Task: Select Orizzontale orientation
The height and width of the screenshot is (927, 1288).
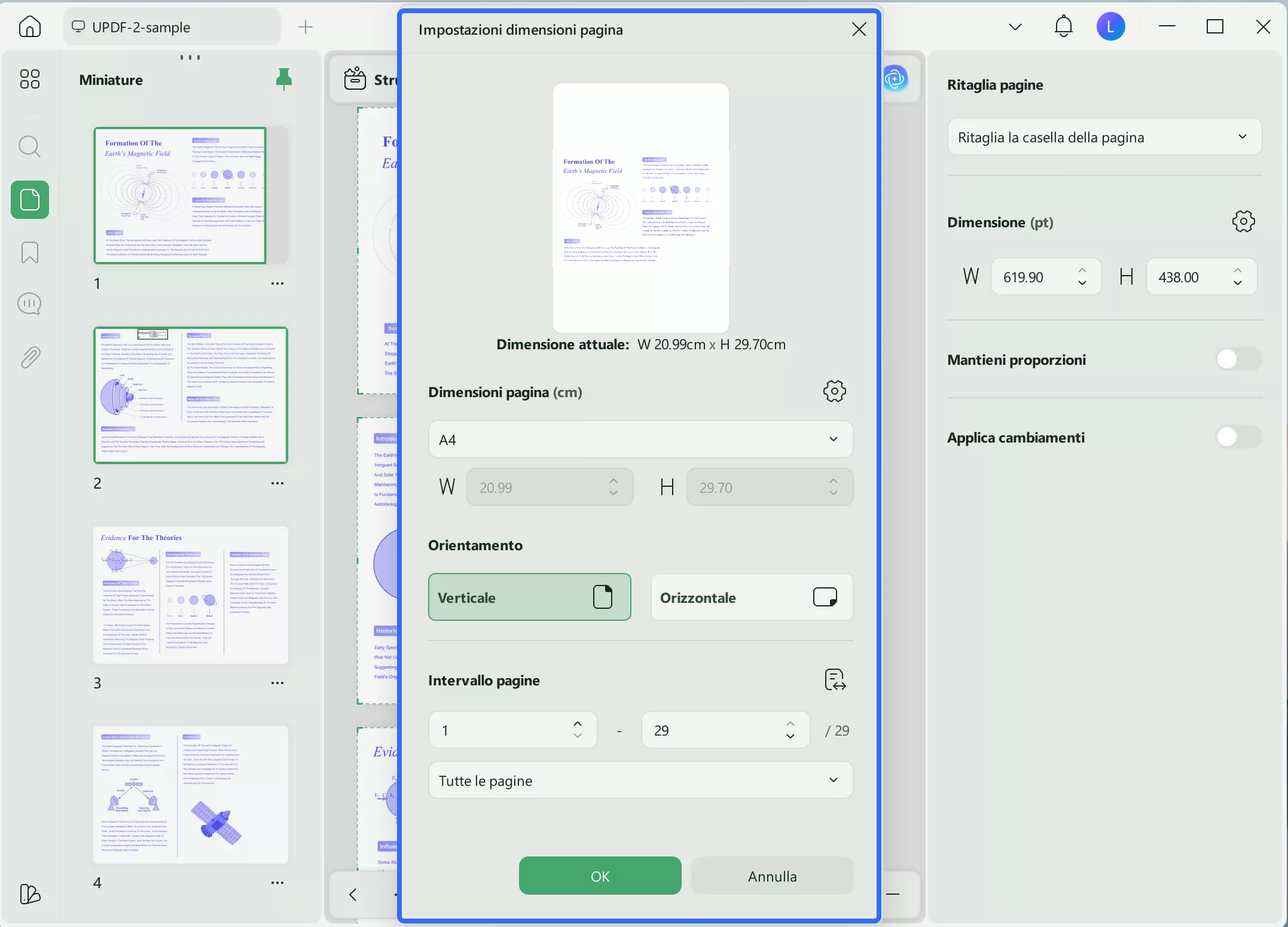Action: [751, 596]
